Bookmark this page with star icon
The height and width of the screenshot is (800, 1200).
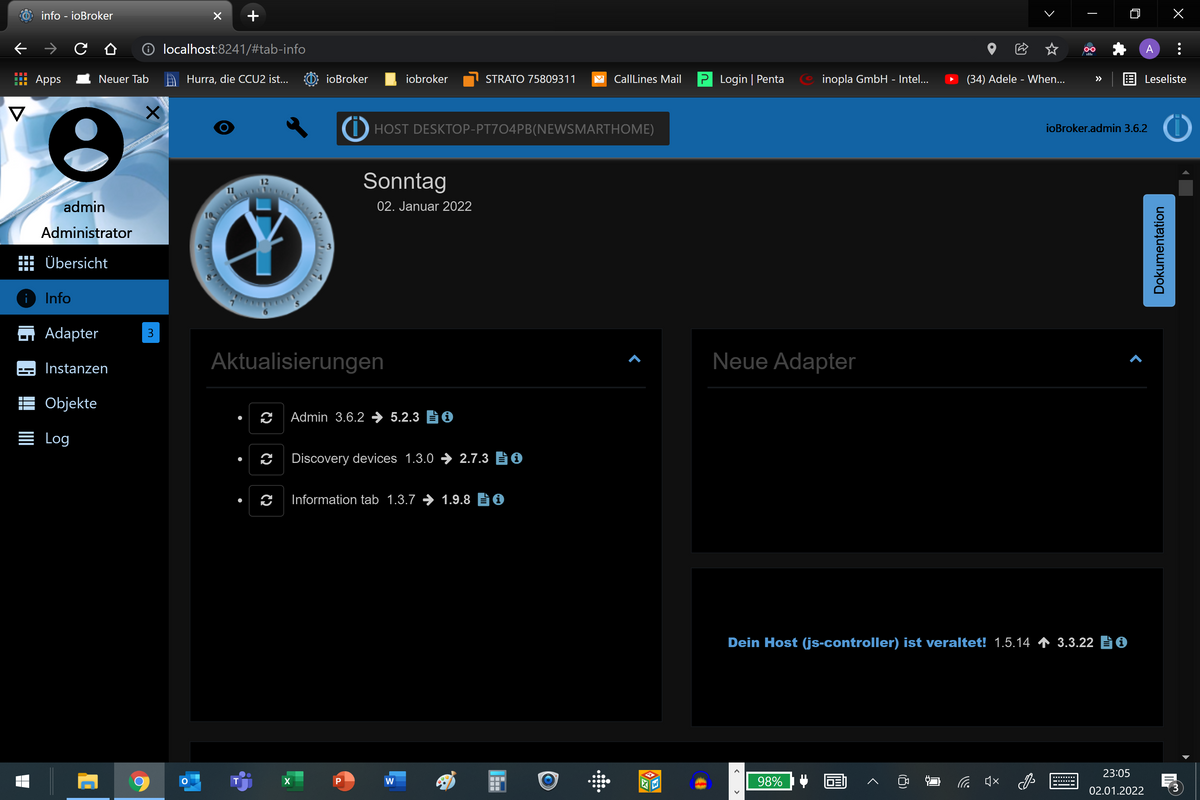pos(1051,48)
